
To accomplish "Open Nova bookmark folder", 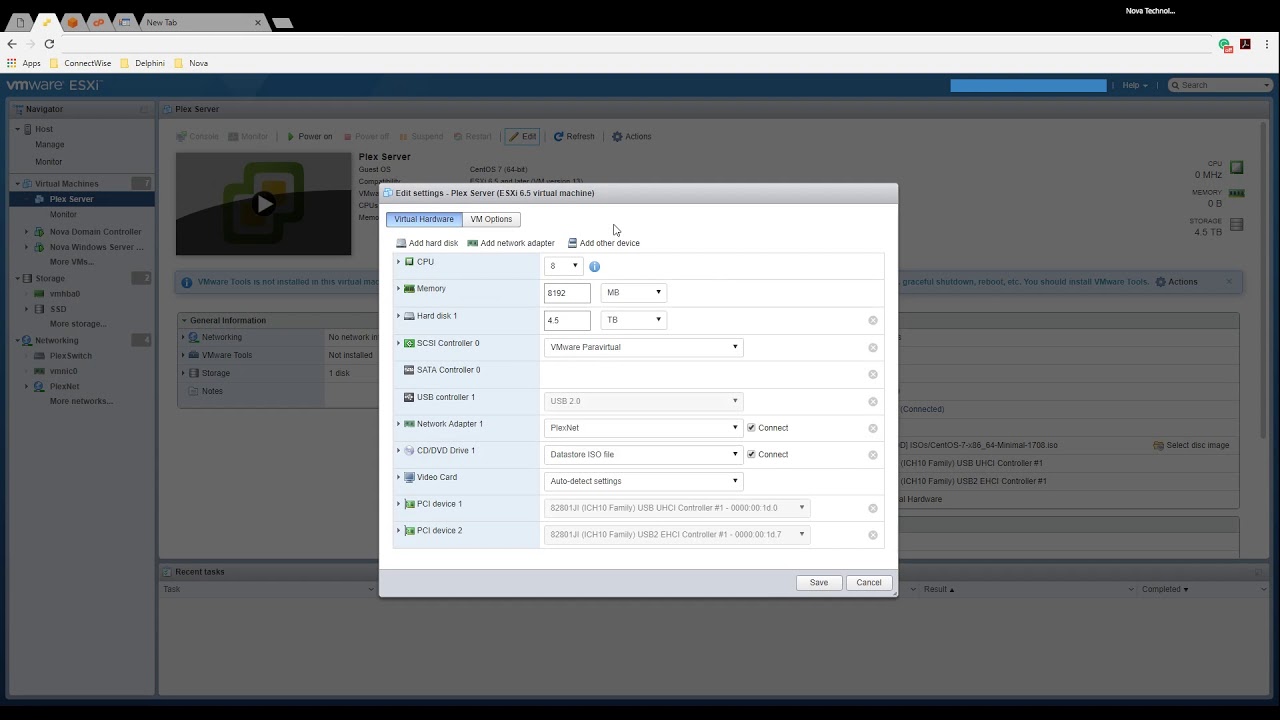I will click(x=192, y=63).
